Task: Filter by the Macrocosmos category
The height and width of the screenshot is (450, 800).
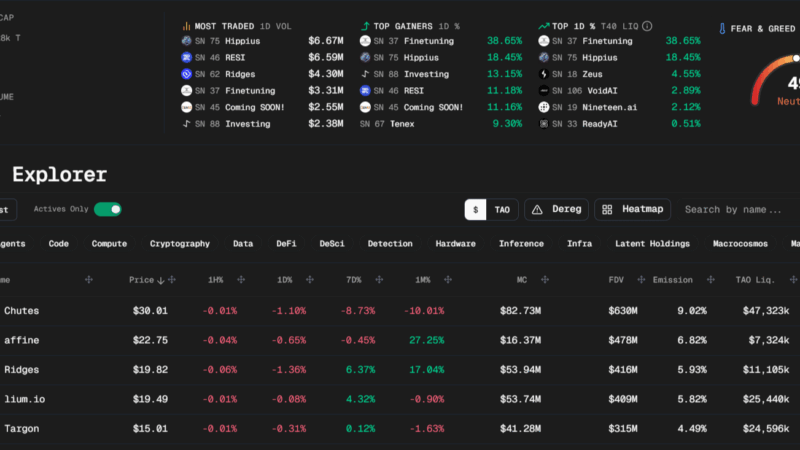Action: pos(740,244)
